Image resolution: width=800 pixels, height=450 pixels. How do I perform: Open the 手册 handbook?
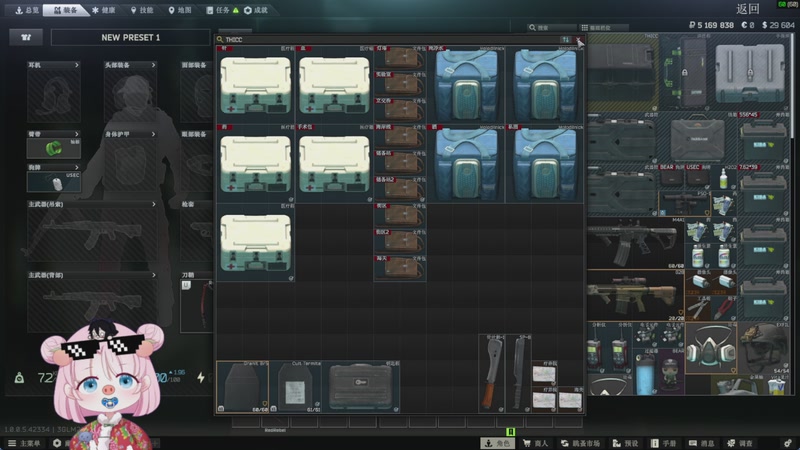(x=663, y=443)
